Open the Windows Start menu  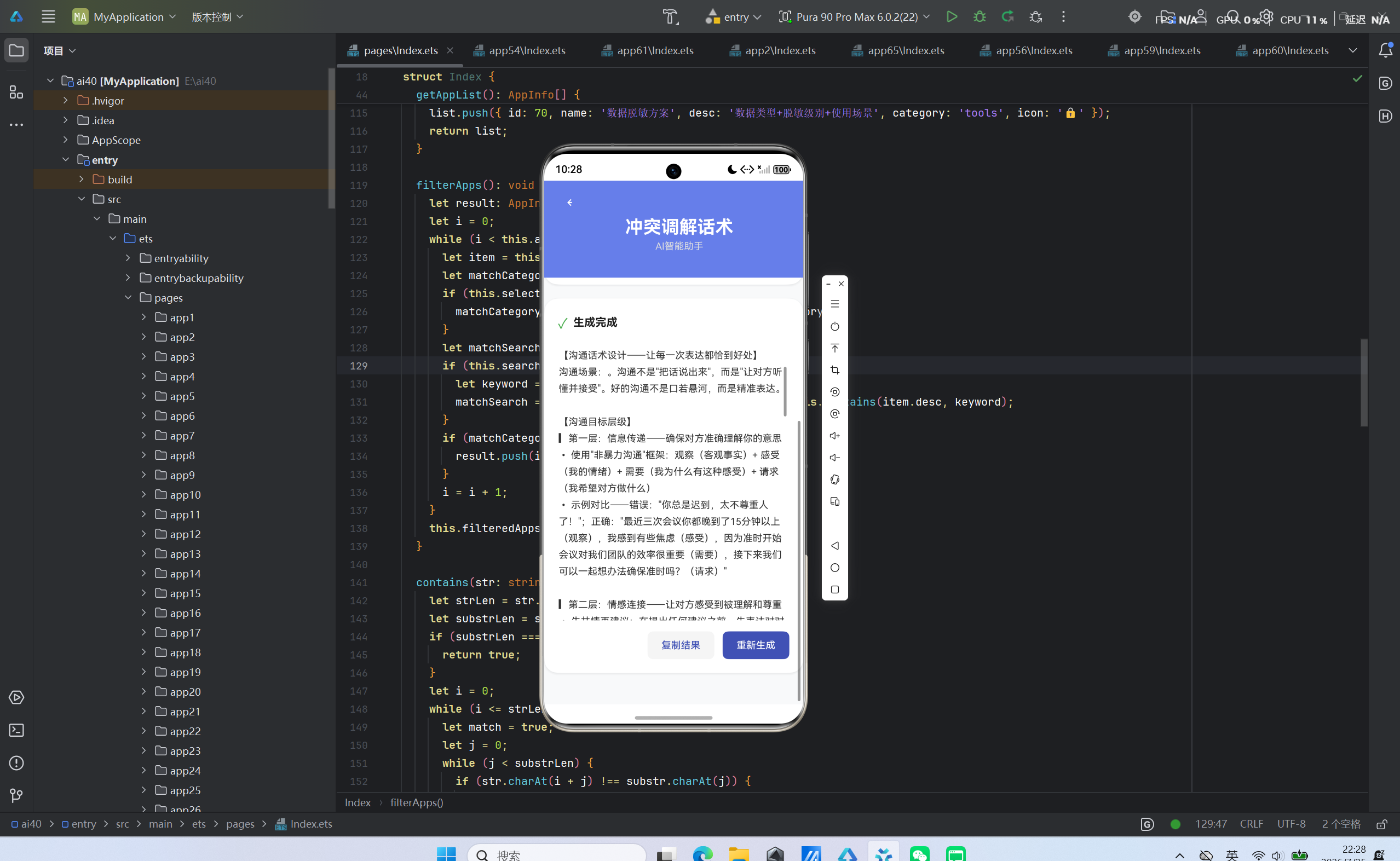click(446, 854)
